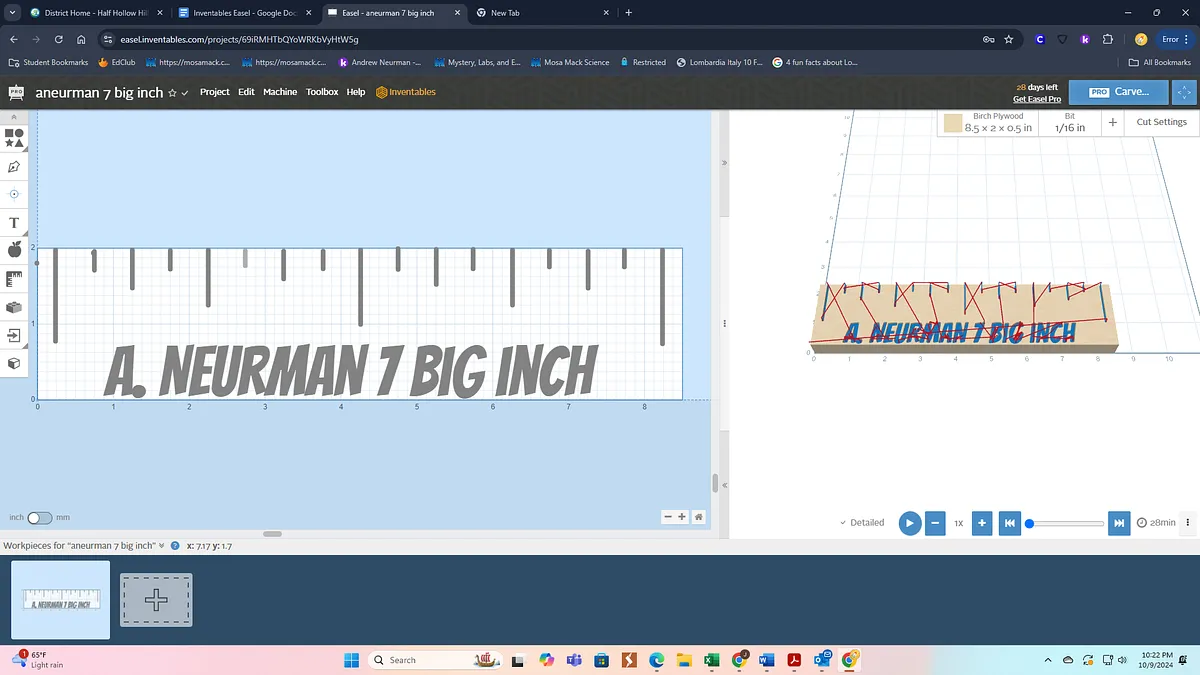This screenshot has height=675, width=1200.
Task: Add a new workpiece with the plus tile
Action: click(156, 600)
